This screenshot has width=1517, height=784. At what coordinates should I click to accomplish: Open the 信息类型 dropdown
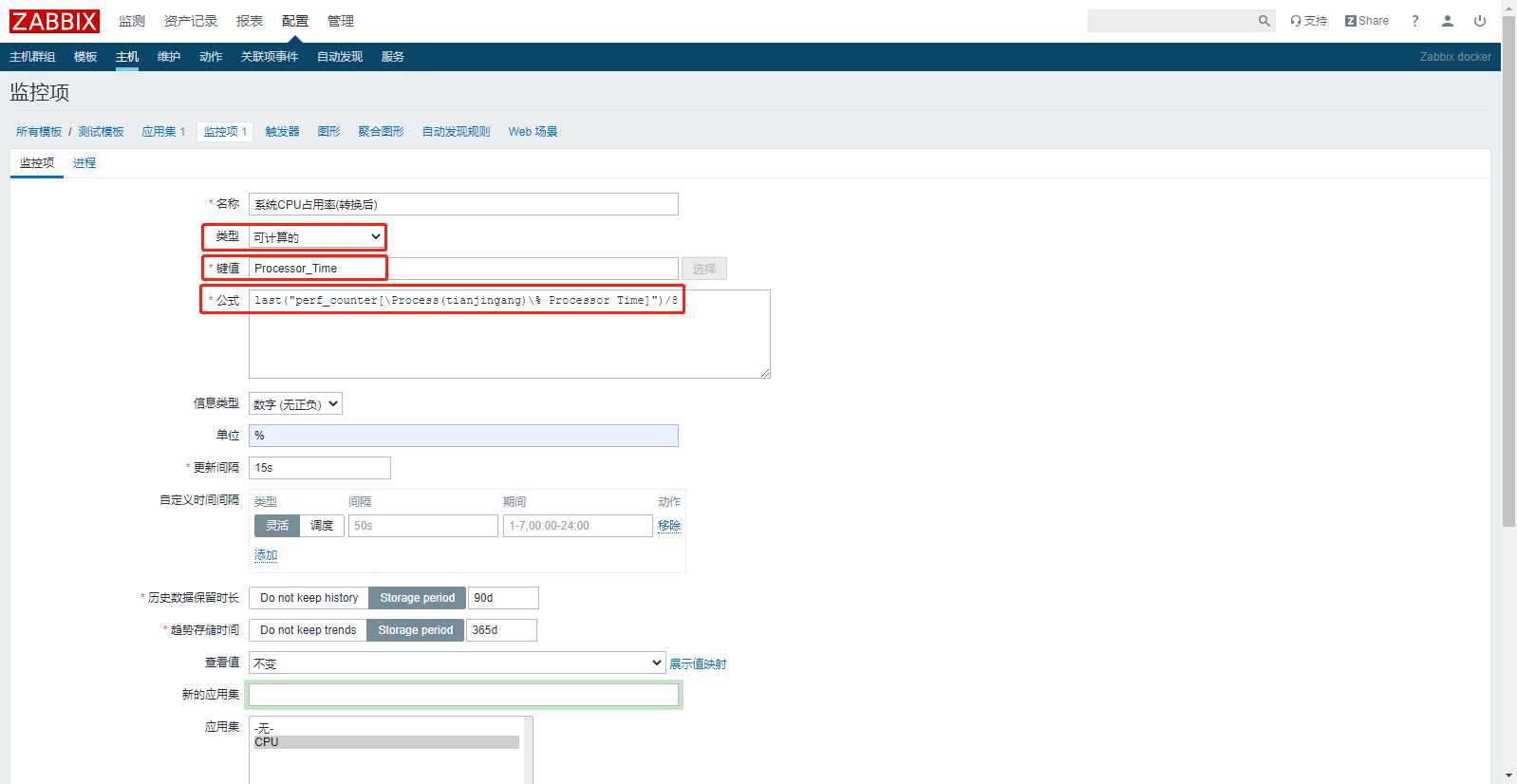295,404
